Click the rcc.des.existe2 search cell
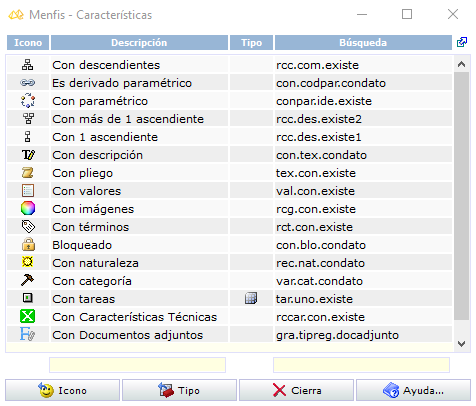 point(363,119)
